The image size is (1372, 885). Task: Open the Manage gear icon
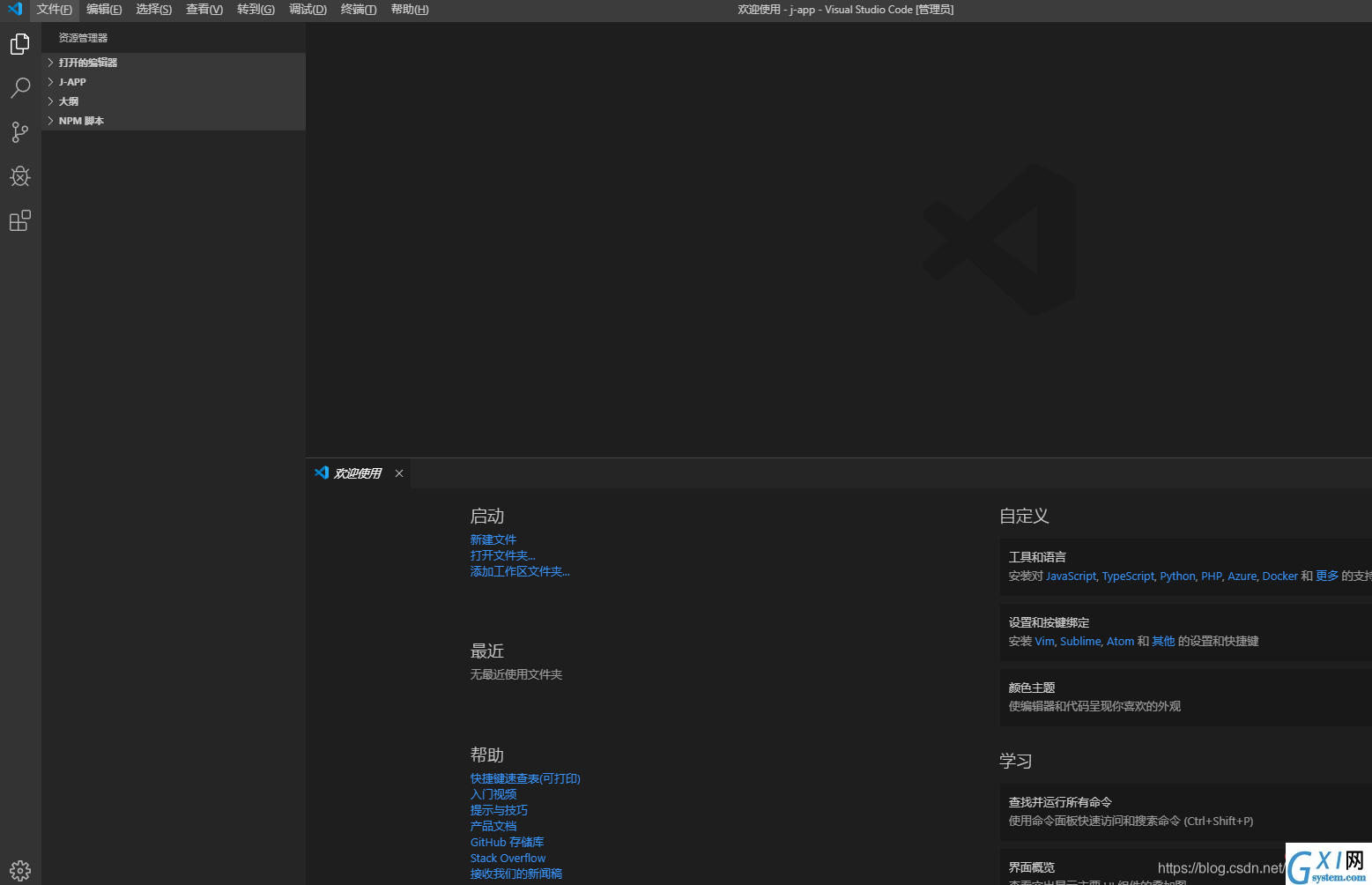20,871
